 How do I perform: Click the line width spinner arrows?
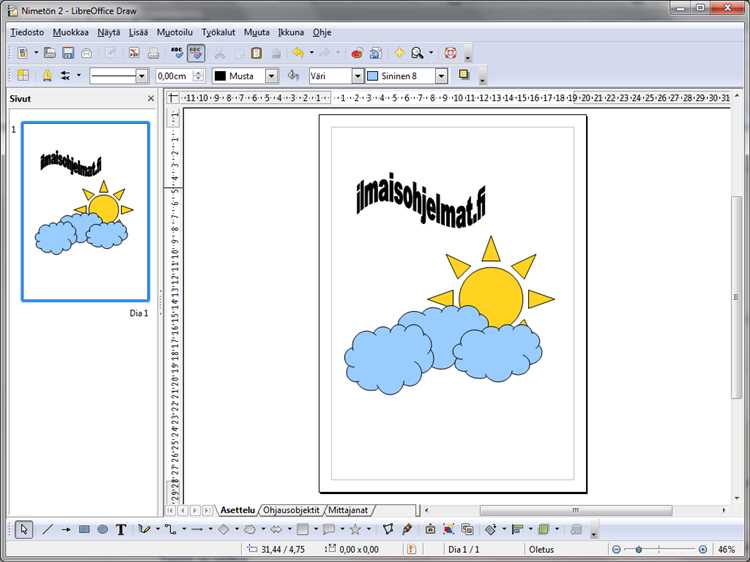point(198,76)
